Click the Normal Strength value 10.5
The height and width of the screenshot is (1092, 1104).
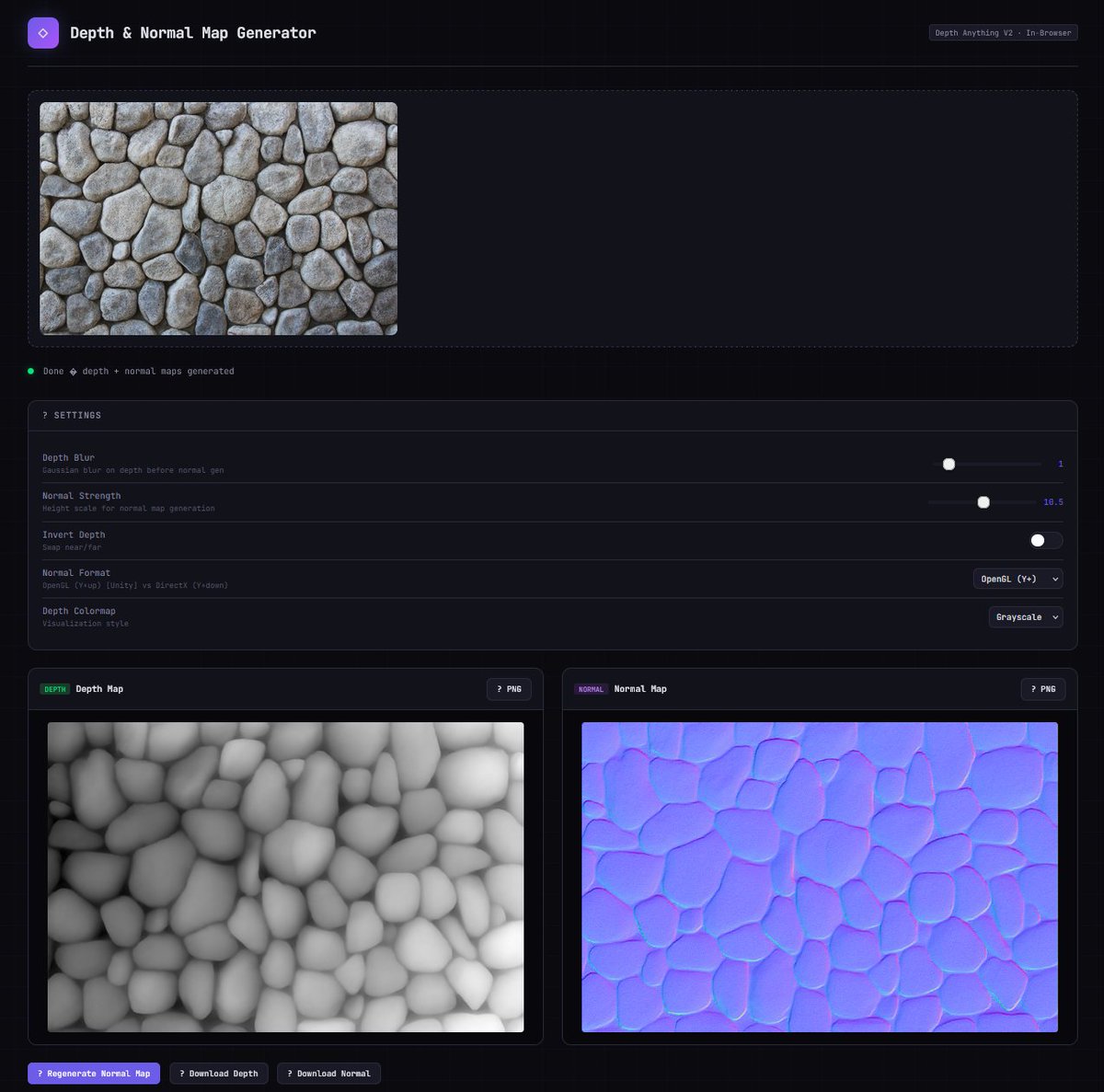(1053, 502)
